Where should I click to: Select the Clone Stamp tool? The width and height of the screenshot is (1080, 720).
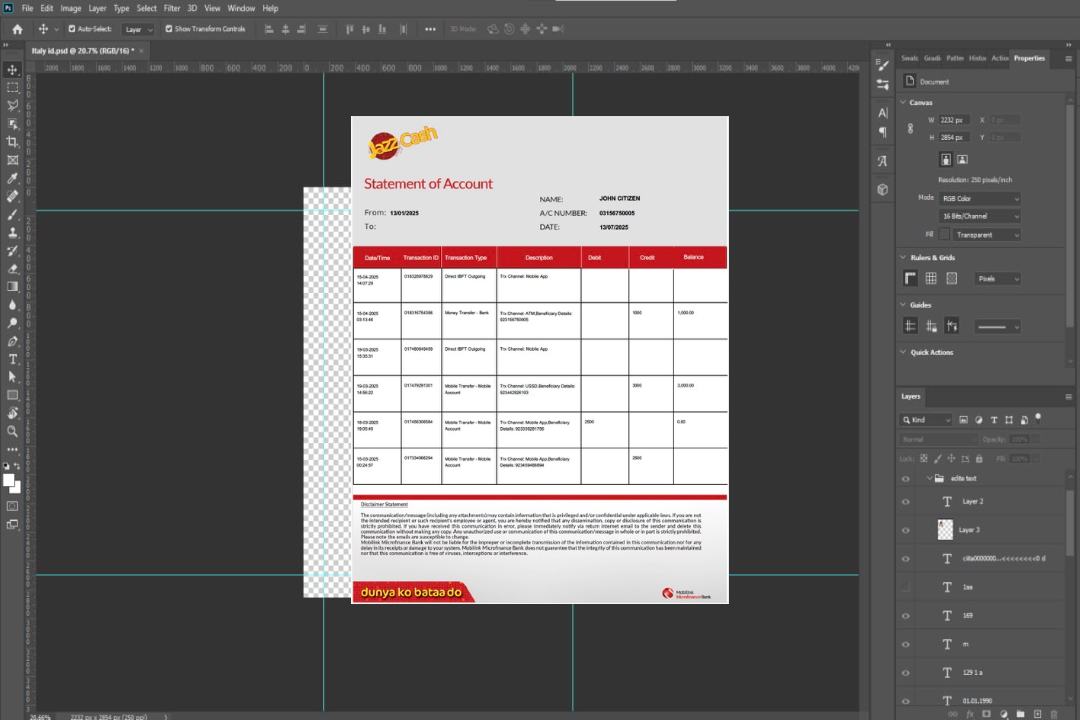click(12, 233)
